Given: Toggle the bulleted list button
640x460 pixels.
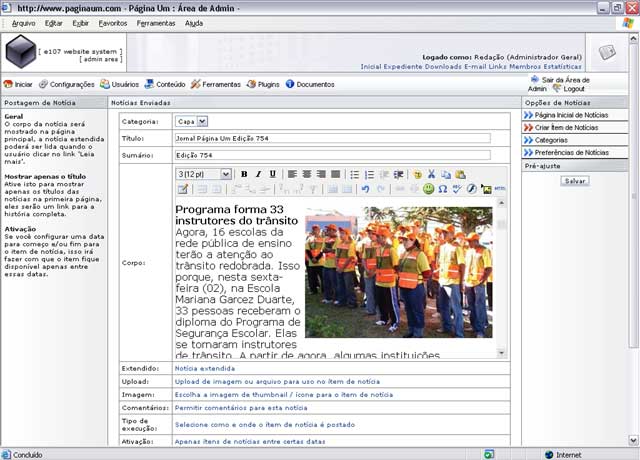Looking at the screenshot, I should click(x=355, y=174).
